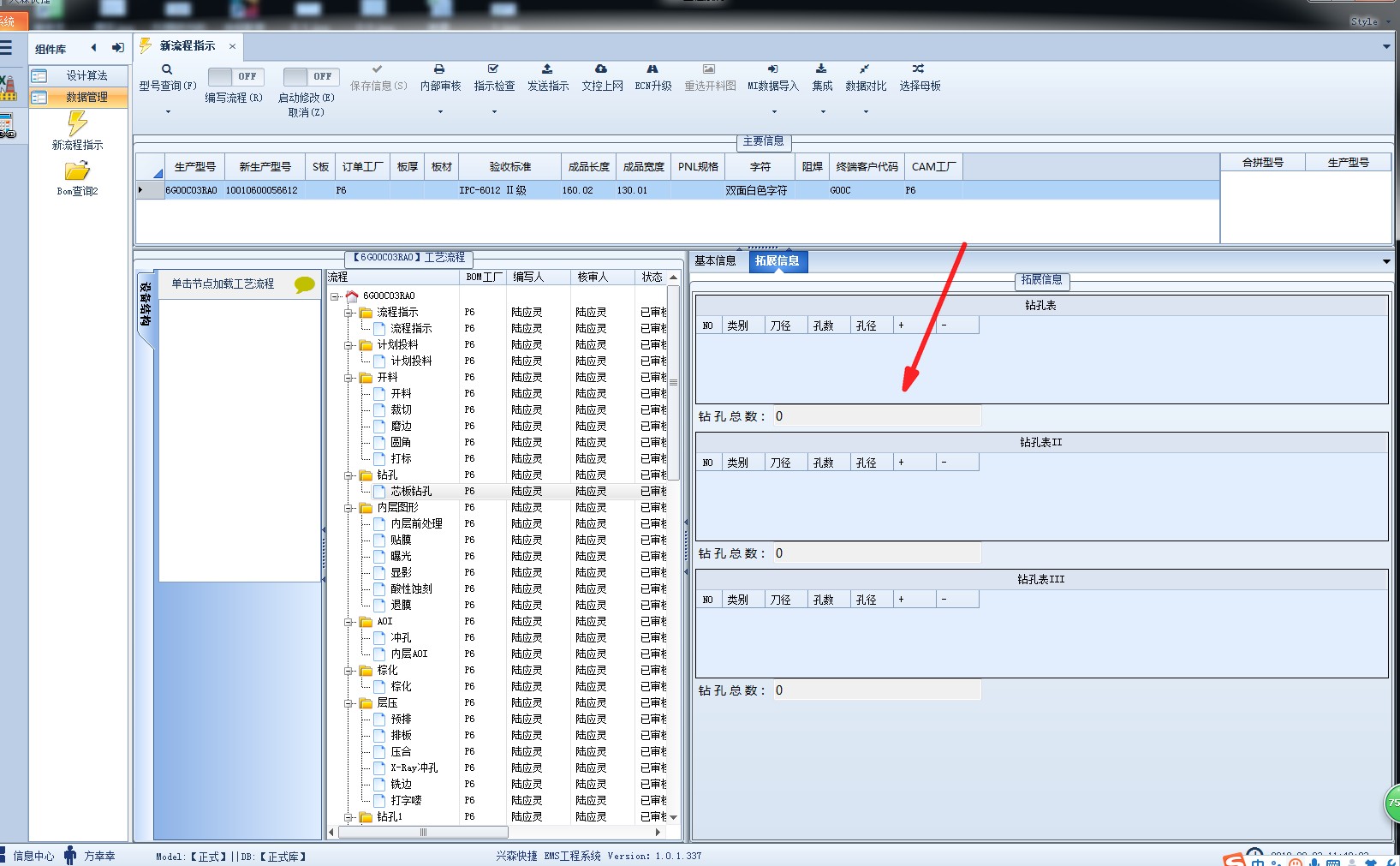Image resolution: width=1400 pixels, height=866 pixels.
Task: Select the 芯板钻孔 process node
Action: [x=411, y=492]
